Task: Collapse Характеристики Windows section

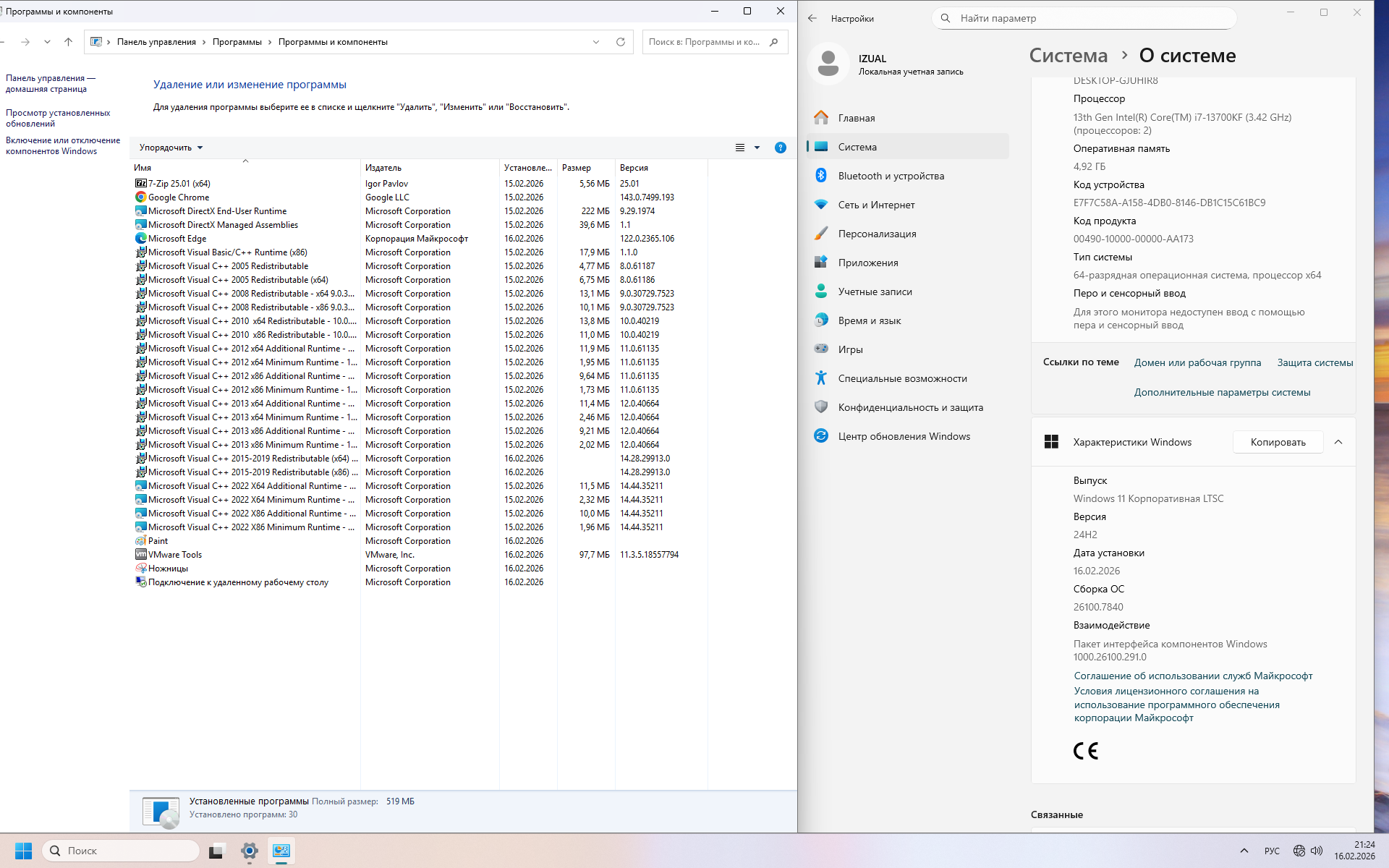Action: pyautogui.click(x=1338, y=442)
